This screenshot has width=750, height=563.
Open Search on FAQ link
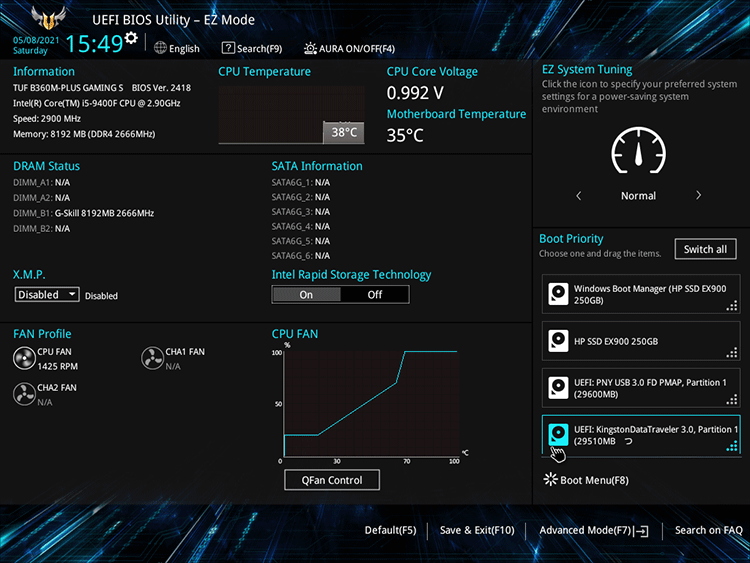pos(708,530)
